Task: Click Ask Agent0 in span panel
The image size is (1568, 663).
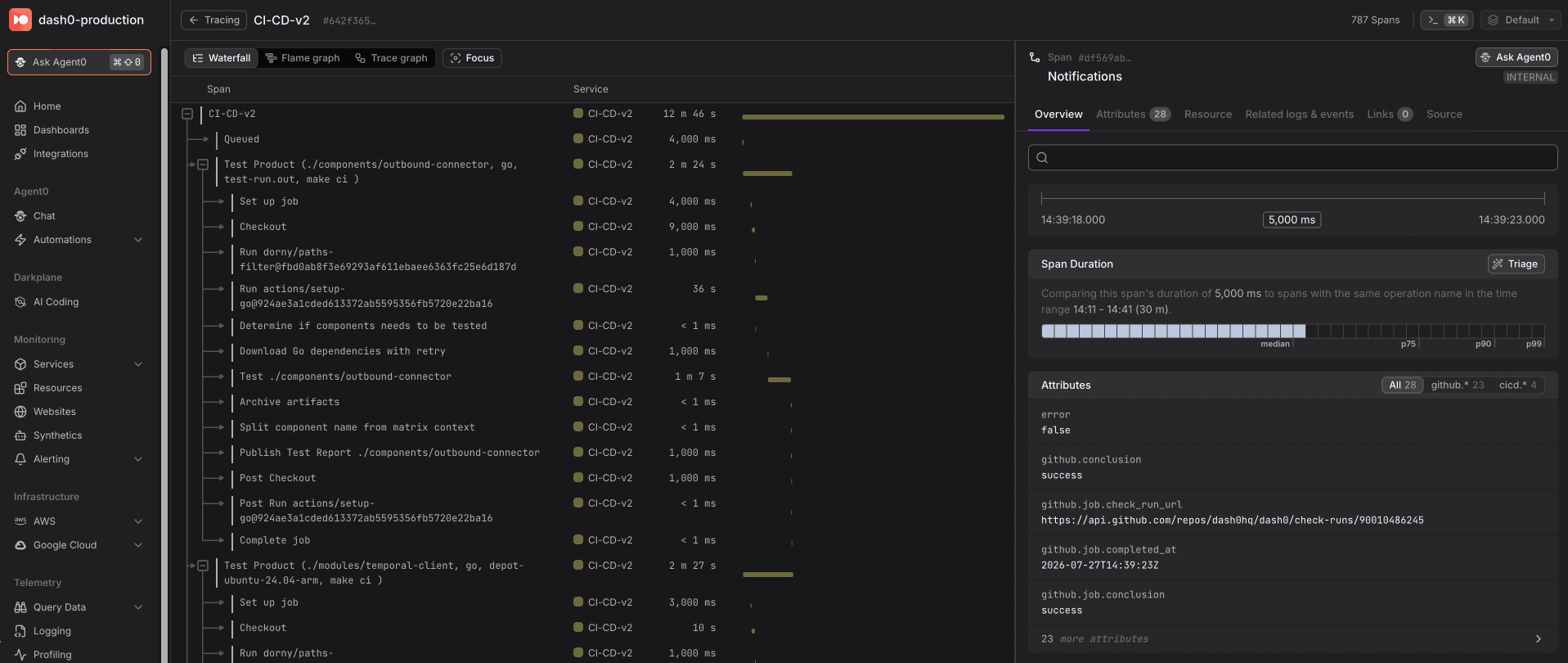Action: [1516, 57]
